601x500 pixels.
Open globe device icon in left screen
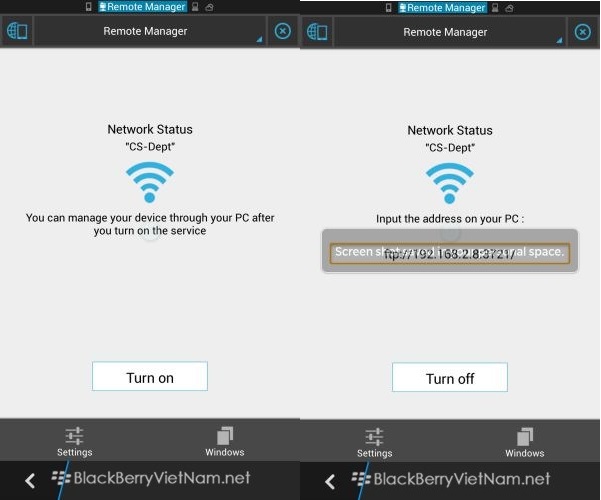point(17,31)
